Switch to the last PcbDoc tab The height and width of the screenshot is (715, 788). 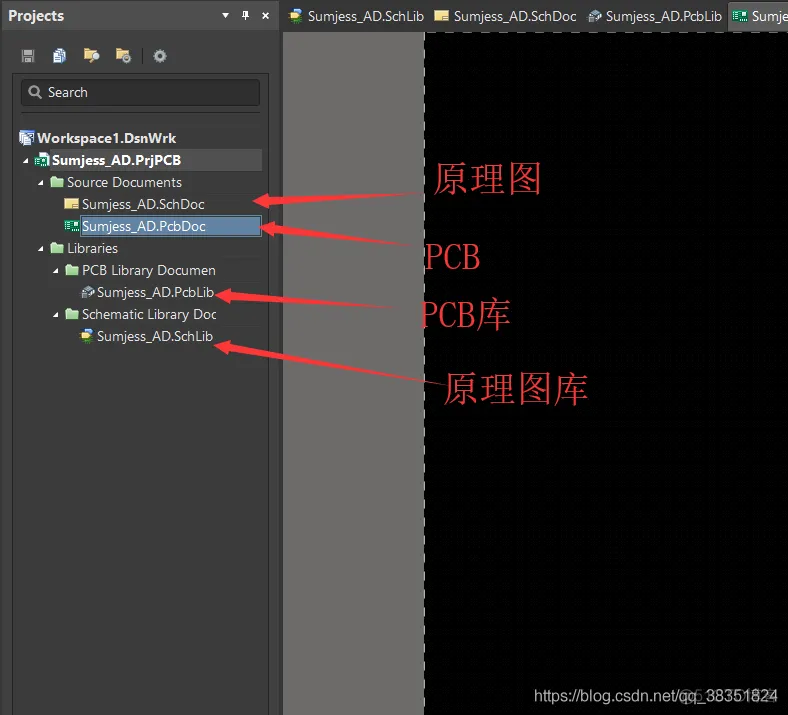pyautogui.click(x=759, y=16)
